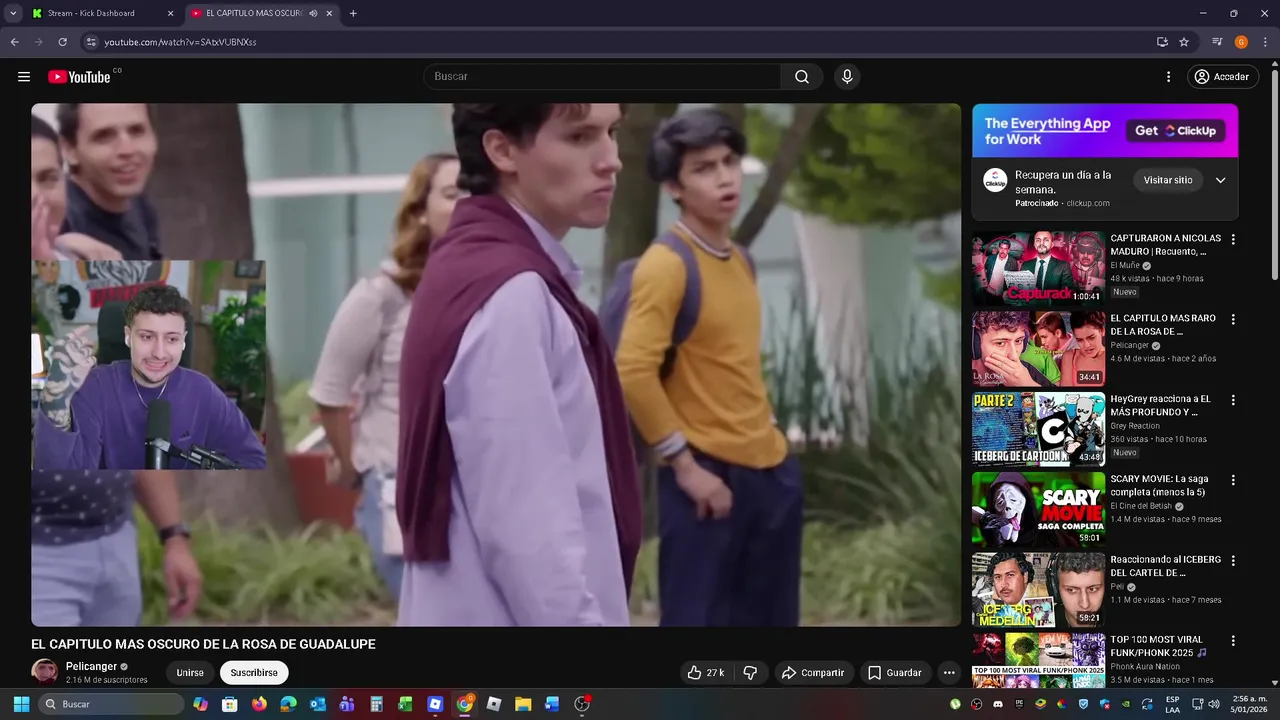Open Microsoft Teams on taskbar
The image size is (1280, 720).
tap(347, 704)
